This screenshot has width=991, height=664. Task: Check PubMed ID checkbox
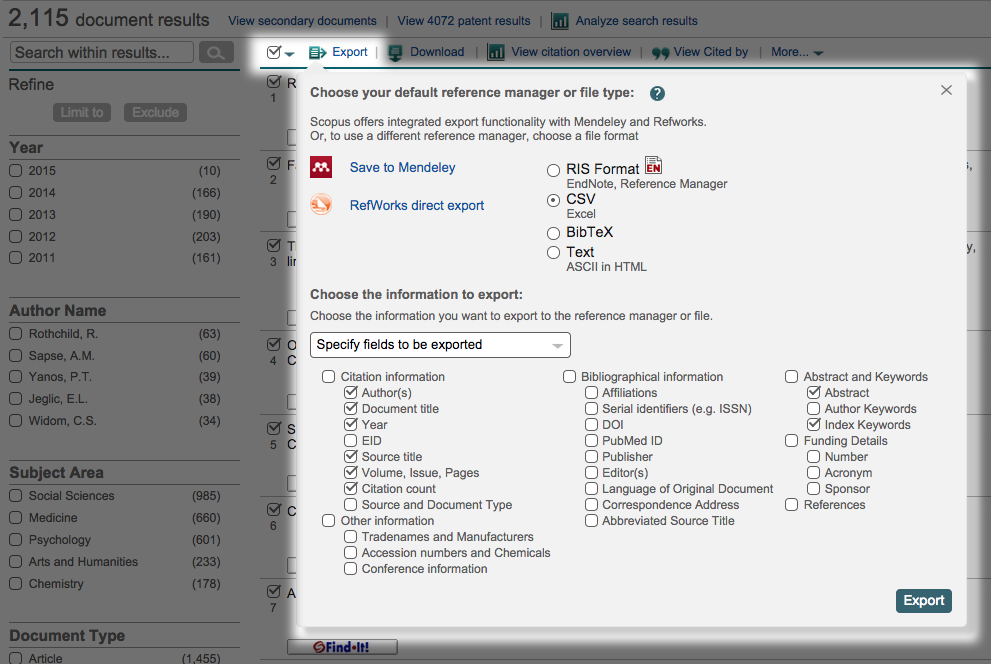[x=591, y=440]
